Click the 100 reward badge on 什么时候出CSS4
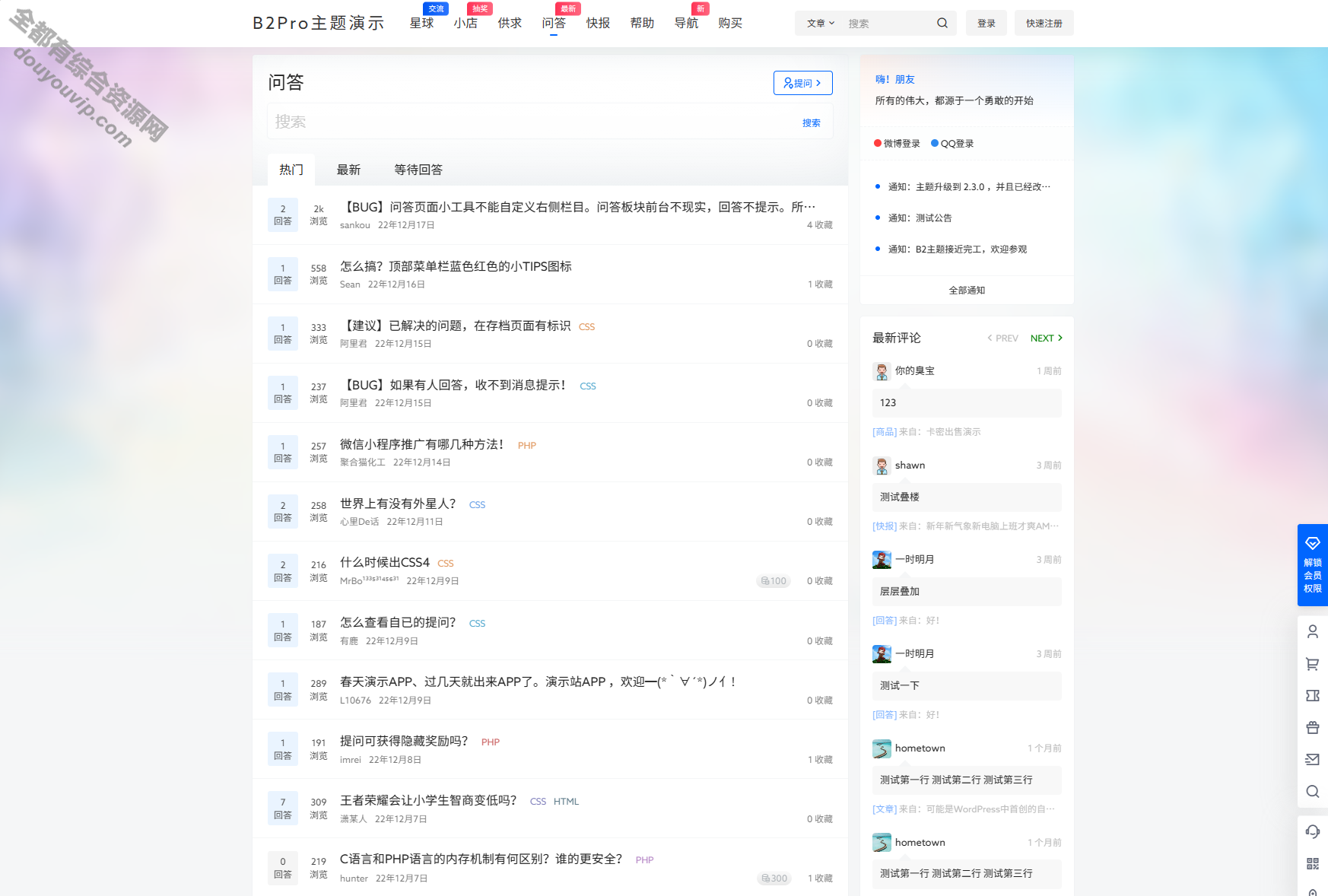 pos(774,581)
